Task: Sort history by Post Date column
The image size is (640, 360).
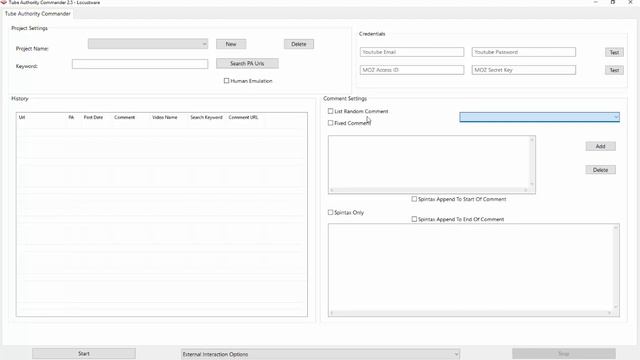Action: (93, 117)
